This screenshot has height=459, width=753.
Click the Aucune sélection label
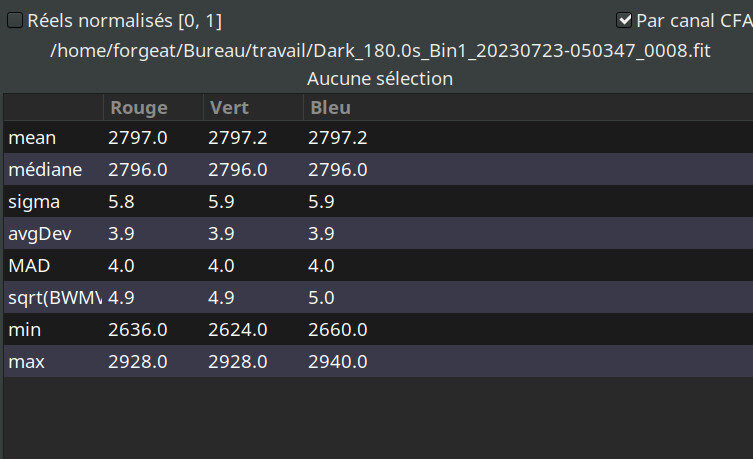[380, 78]
